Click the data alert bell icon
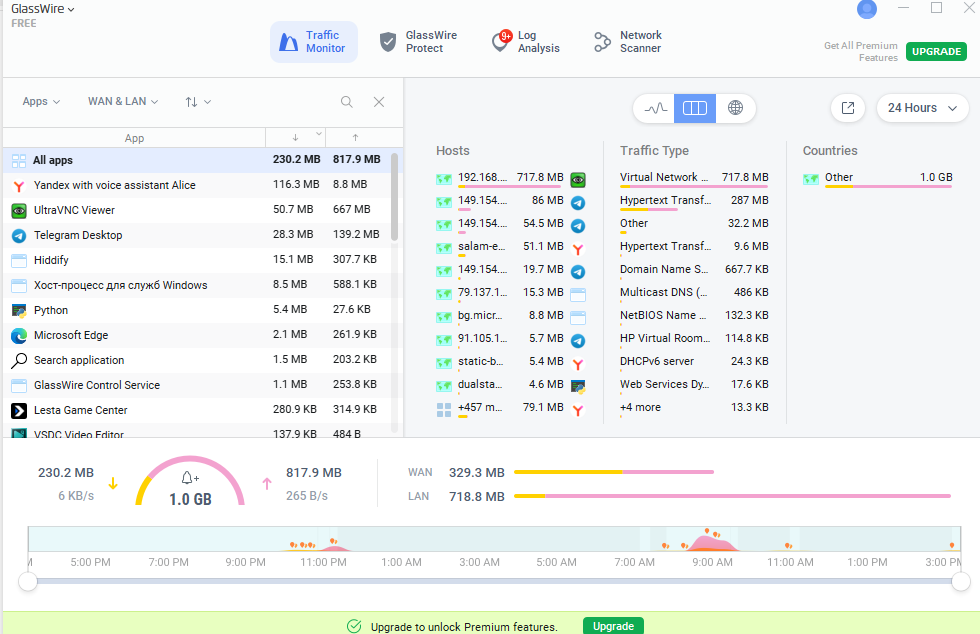This screenshot has width=980, height=634. coord(189,478)
